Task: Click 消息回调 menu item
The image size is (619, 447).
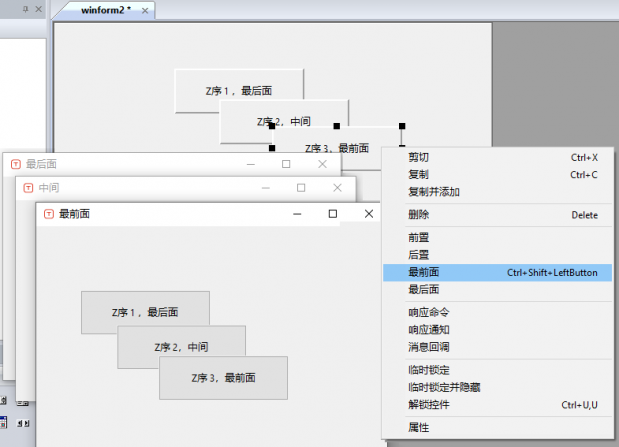Action: (x=497, y=347)
